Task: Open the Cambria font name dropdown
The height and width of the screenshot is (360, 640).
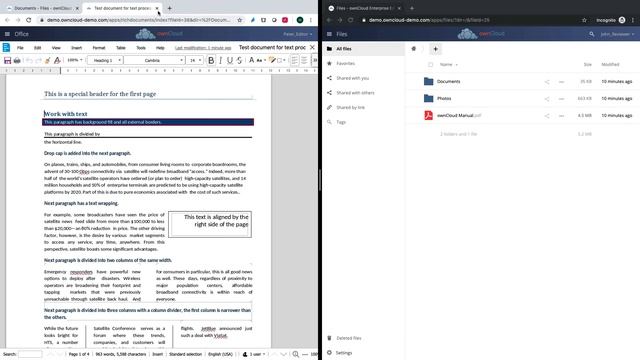Action: pyautogui.click(x=155, y=60)
